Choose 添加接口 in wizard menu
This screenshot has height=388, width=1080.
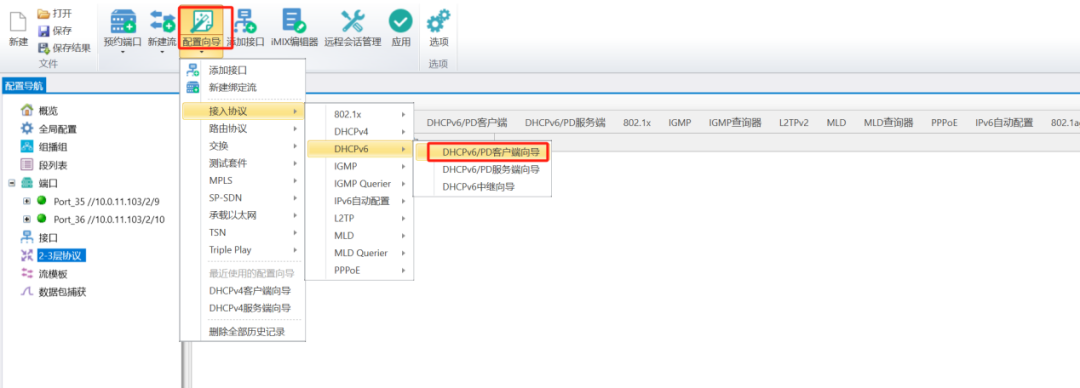click(242, 70)
